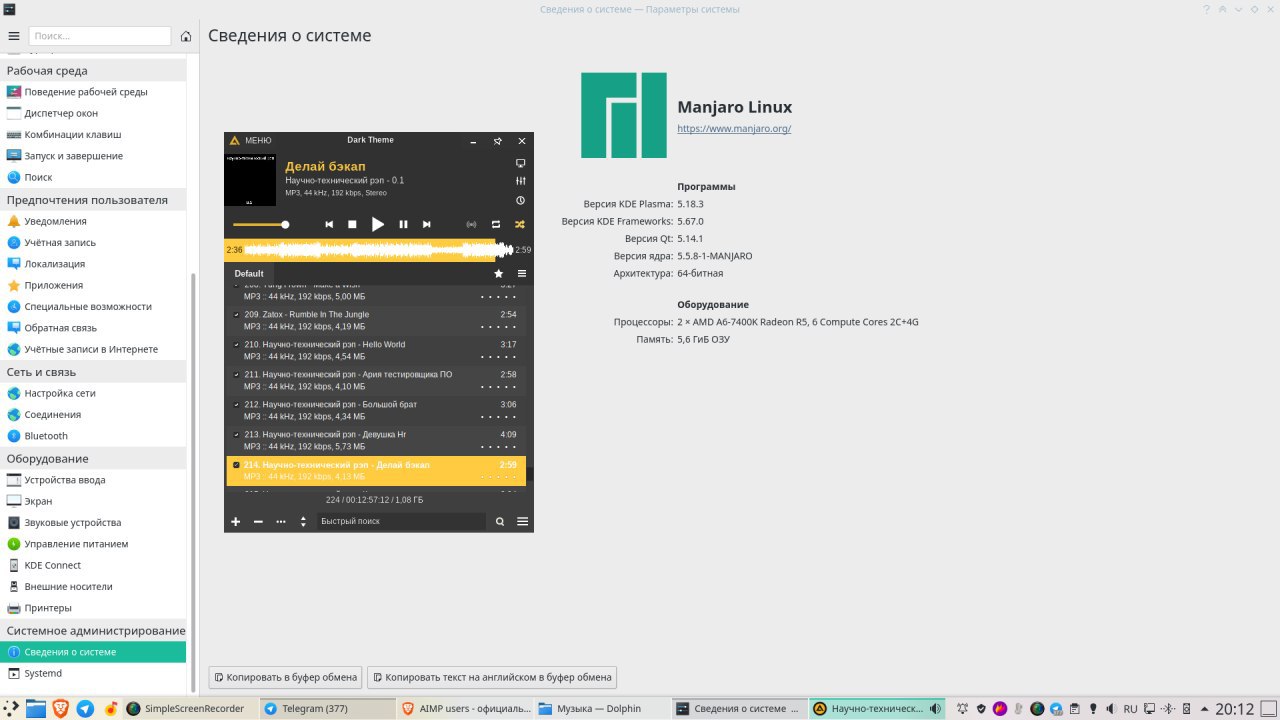Open AIMP bottom-right playlist menu
The image size is (1280, 720).
pyautogui.click(x=522, y=521)
